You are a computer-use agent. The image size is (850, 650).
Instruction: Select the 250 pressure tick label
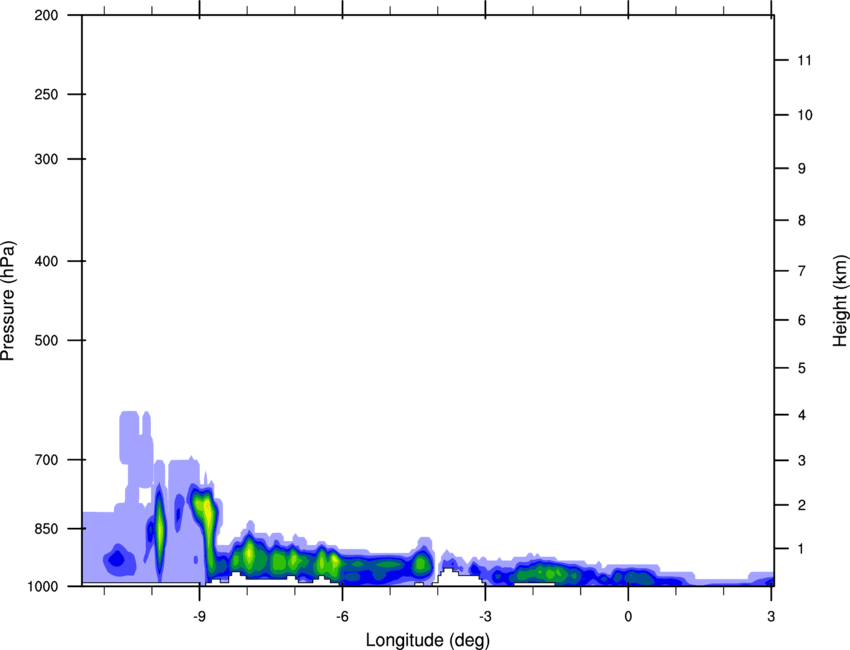46,94
